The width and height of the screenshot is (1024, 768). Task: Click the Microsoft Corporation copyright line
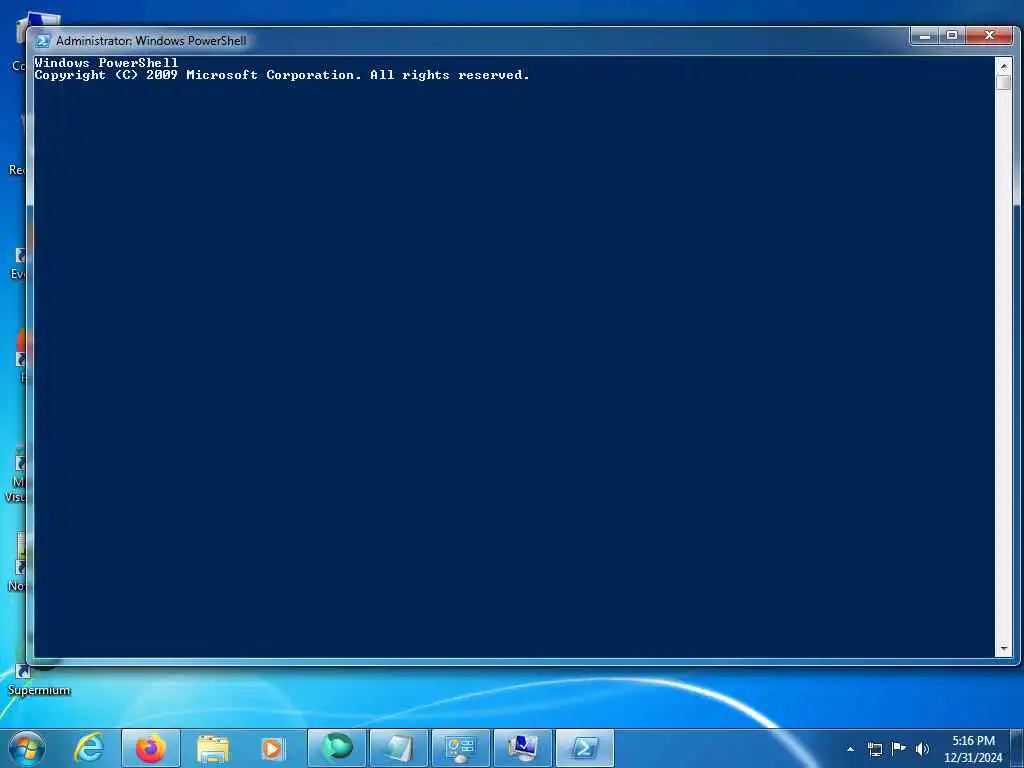point(281,75)
